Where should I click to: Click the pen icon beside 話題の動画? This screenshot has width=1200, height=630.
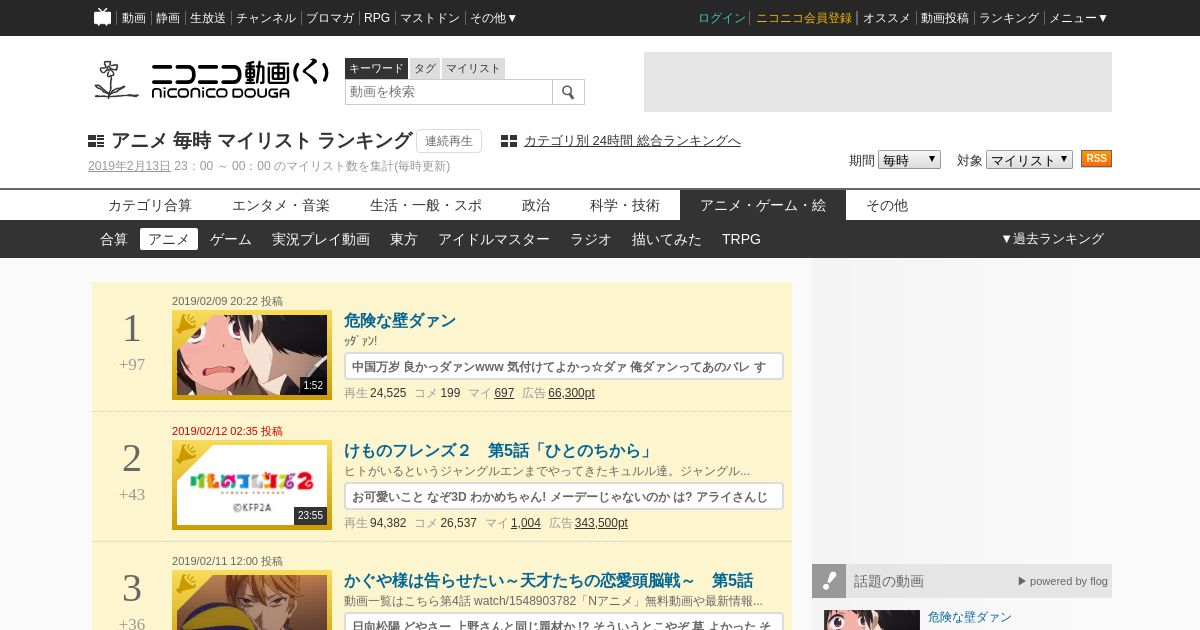pyautogui.click(x=829, y=581)
